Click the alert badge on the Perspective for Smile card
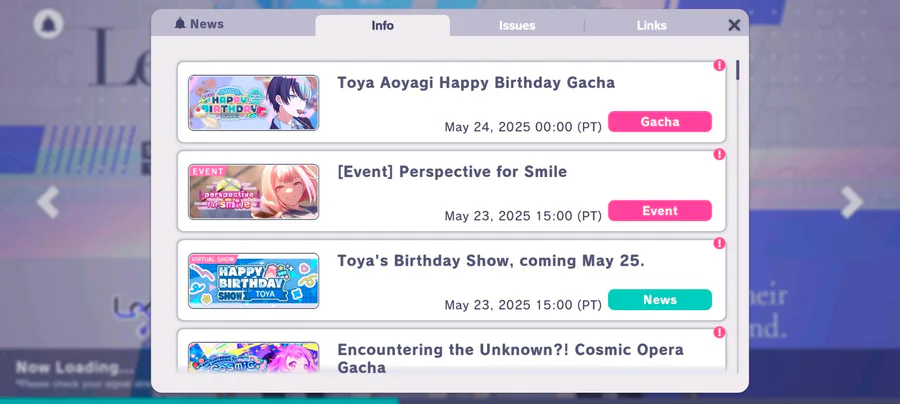 [x=719, y=154]
